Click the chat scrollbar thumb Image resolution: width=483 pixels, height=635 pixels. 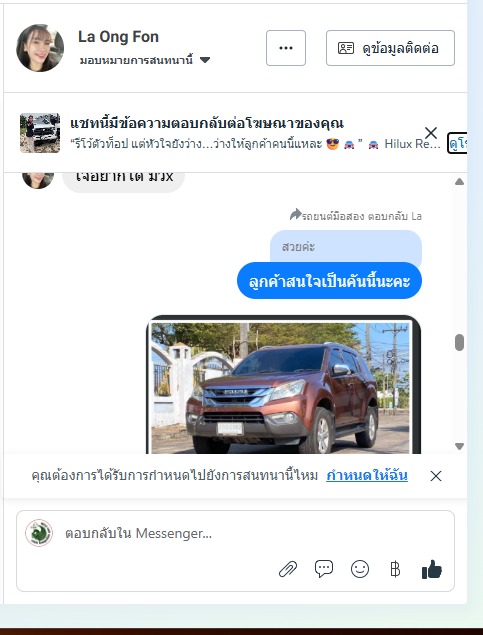pos(459,343)
